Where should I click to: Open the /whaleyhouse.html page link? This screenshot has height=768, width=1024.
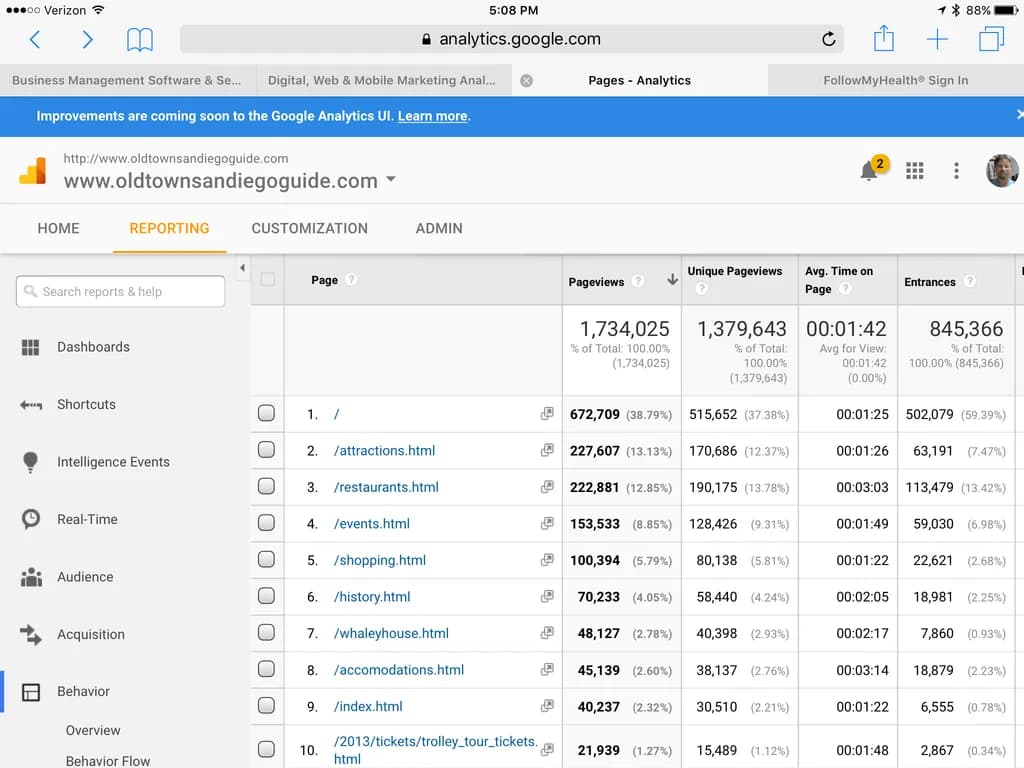tap(391, 633)
